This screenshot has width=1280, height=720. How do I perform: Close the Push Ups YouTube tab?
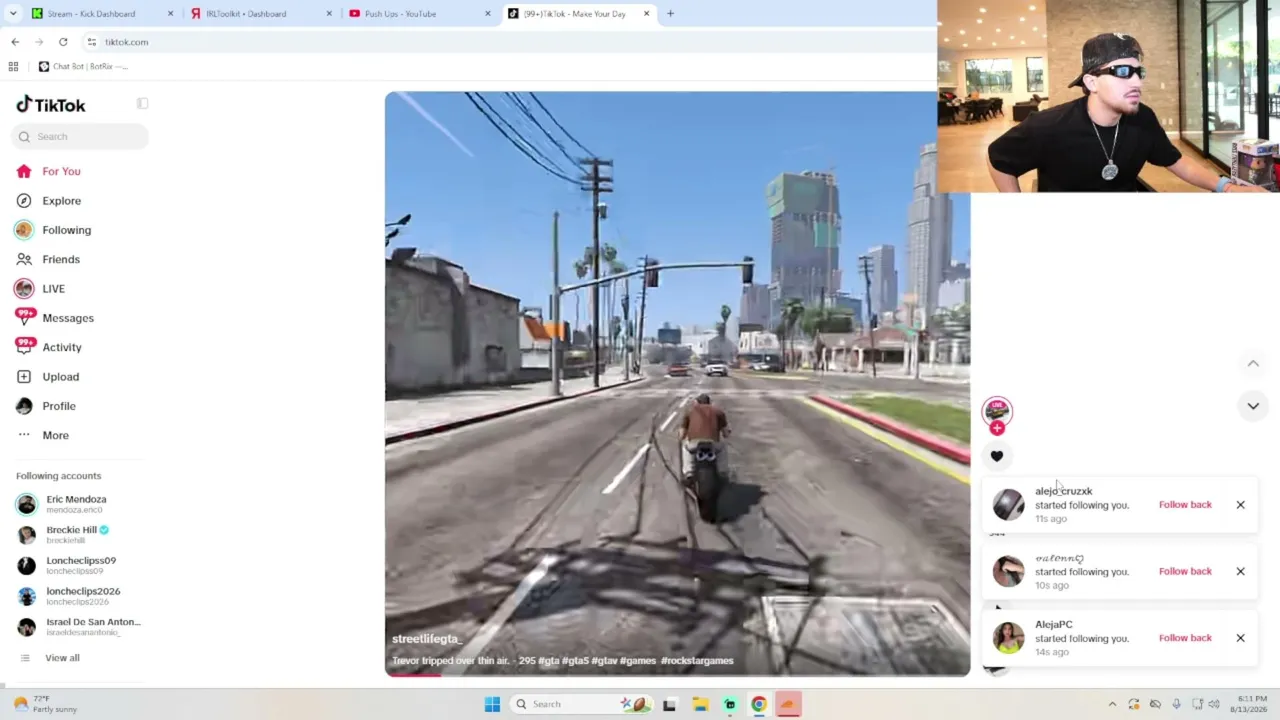pos(488,14)
